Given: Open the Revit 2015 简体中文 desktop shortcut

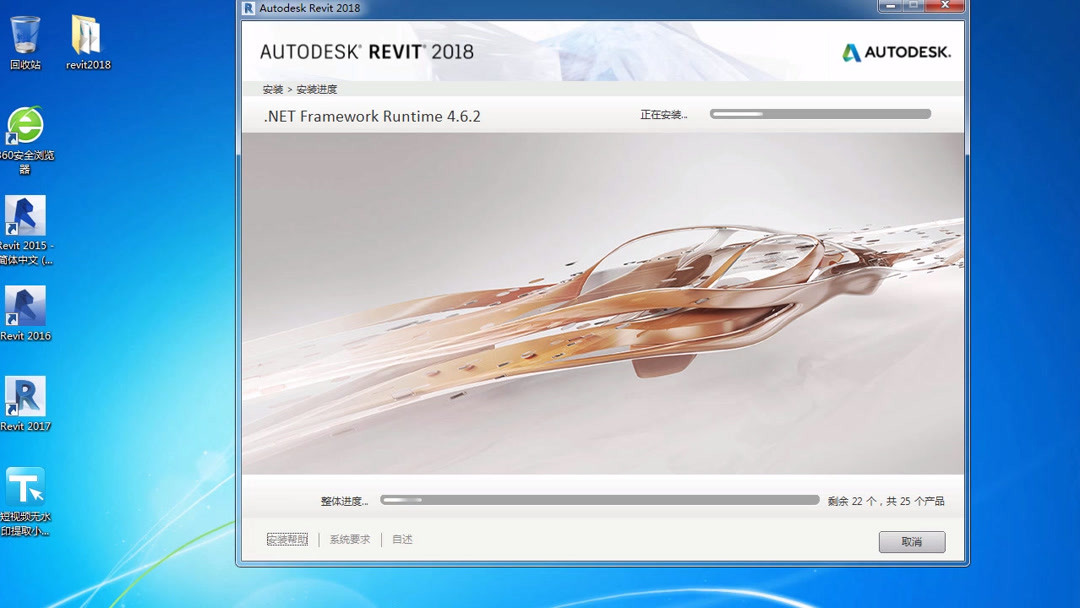Looking at the screenshot, I should coord(25,217).
